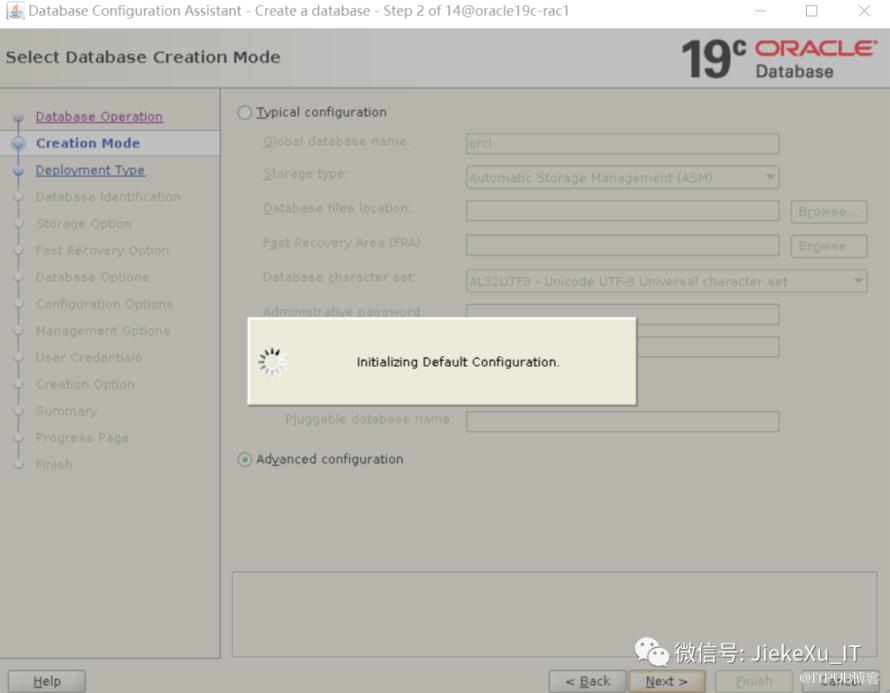The height and width of the screenshot is (693, 890).
Task: Click the Summary step
Action: pos(66,411)
